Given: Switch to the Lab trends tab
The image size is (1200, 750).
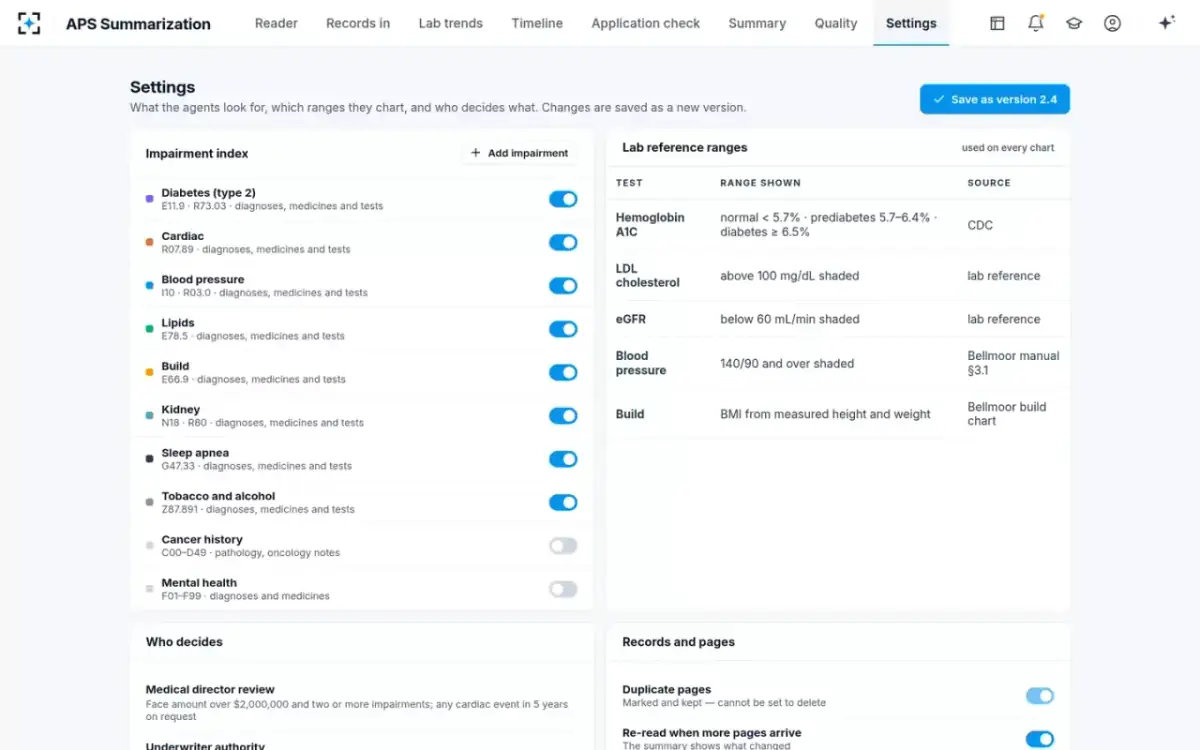Looking at the screenshot, I should point(451,23).
